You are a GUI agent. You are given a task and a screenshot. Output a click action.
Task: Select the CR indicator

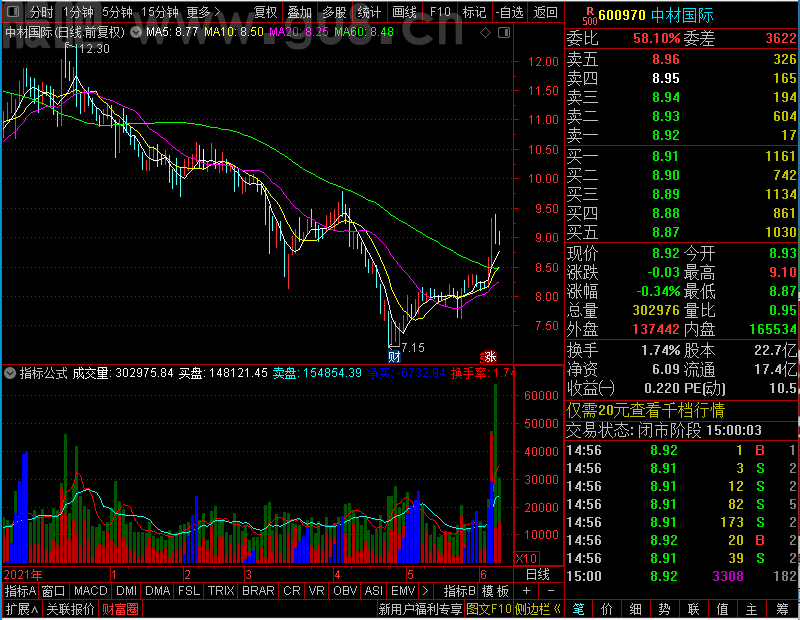[292, 591]
